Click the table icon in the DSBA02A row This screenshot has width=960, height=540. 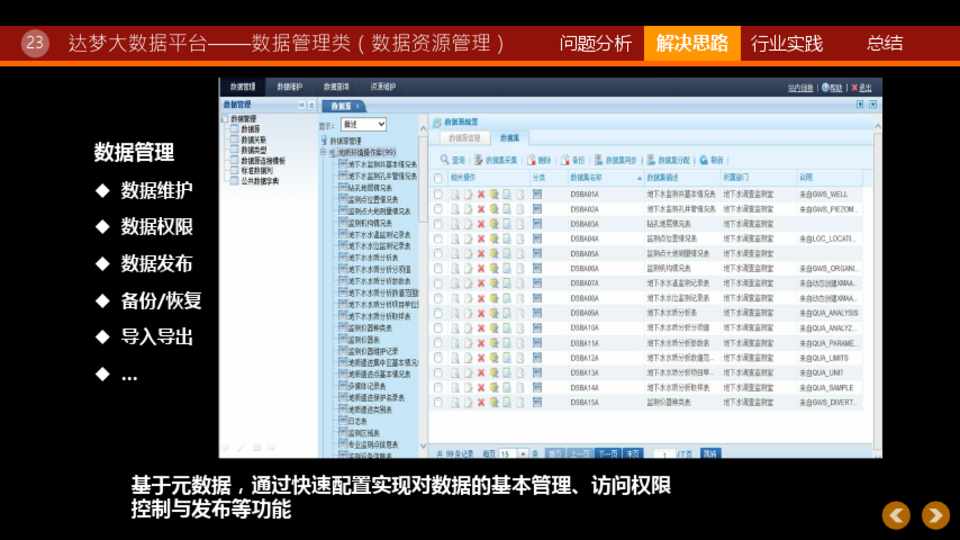(537, 209)
